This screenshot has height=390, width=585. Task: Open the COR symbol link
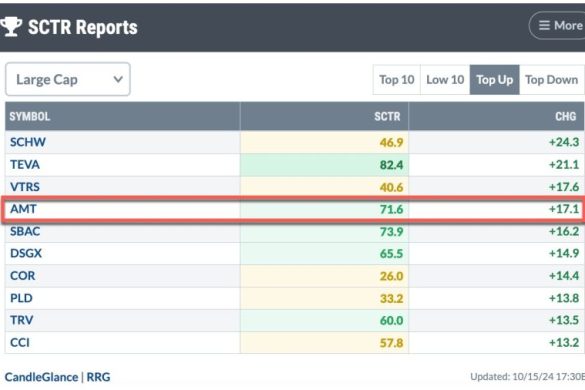[23, 276]
